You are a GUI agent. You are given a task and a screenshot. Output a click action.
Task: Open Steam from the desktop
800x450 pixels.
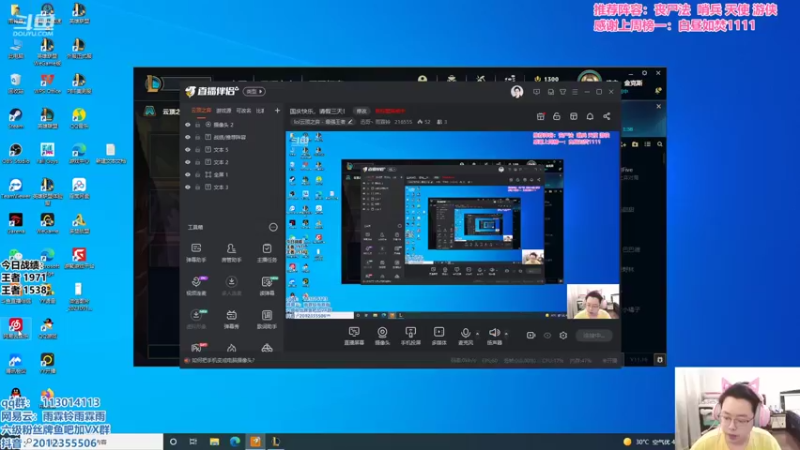(x=15, y=119)
